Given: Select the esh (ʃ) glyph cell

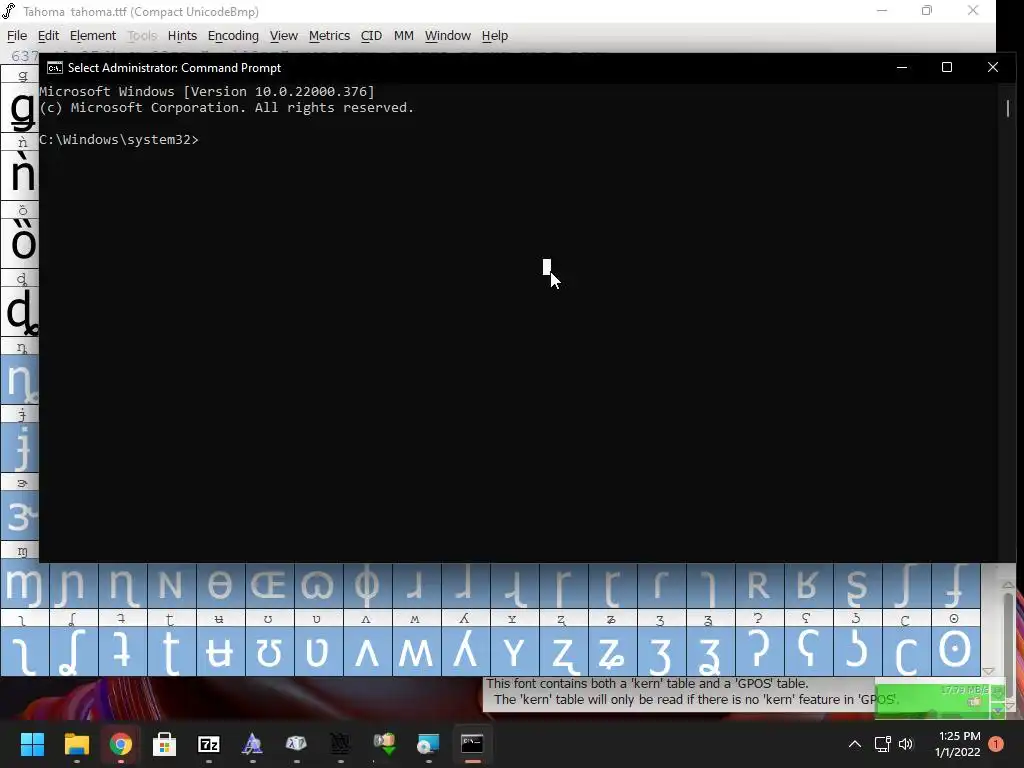Looking at the screenshot, I should [x=905, y=584].
